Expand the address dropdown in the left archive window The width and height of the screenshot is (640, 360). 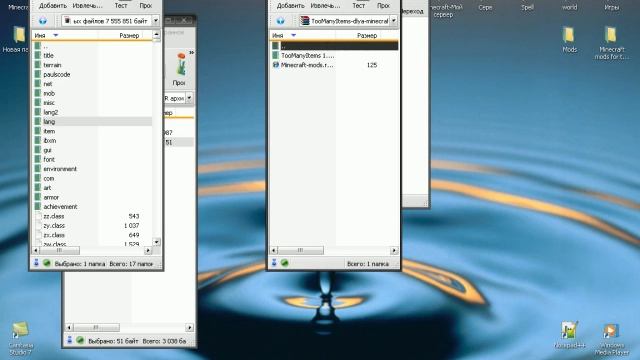coord(156,20)
